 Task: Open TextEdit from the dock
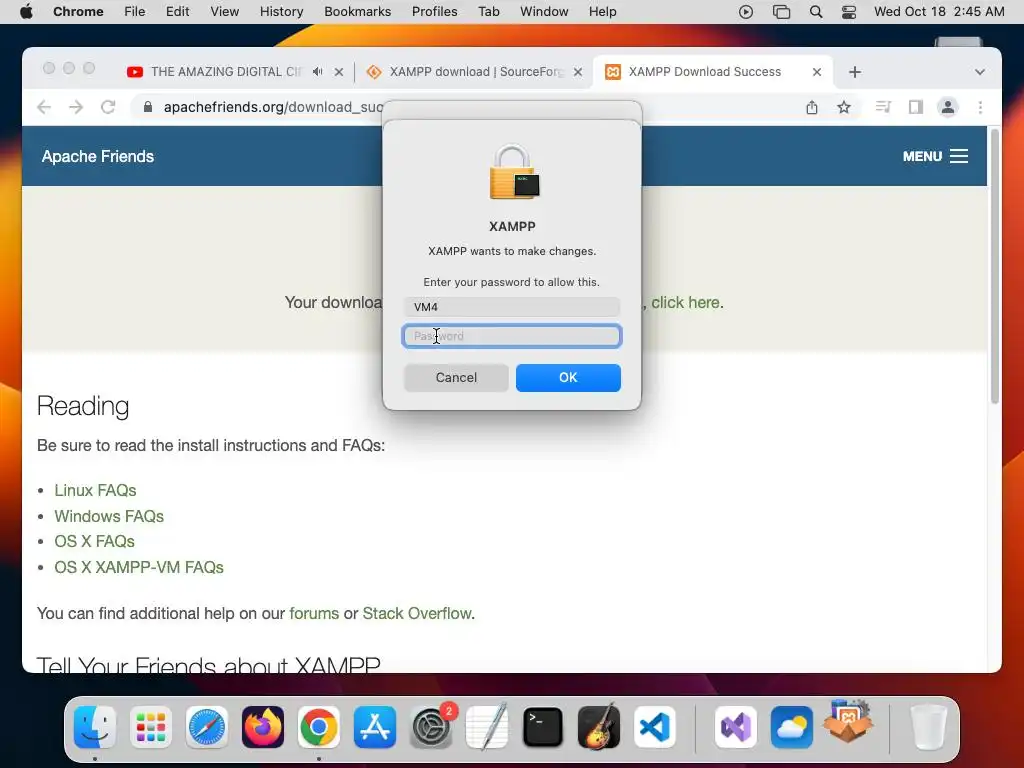487,727
